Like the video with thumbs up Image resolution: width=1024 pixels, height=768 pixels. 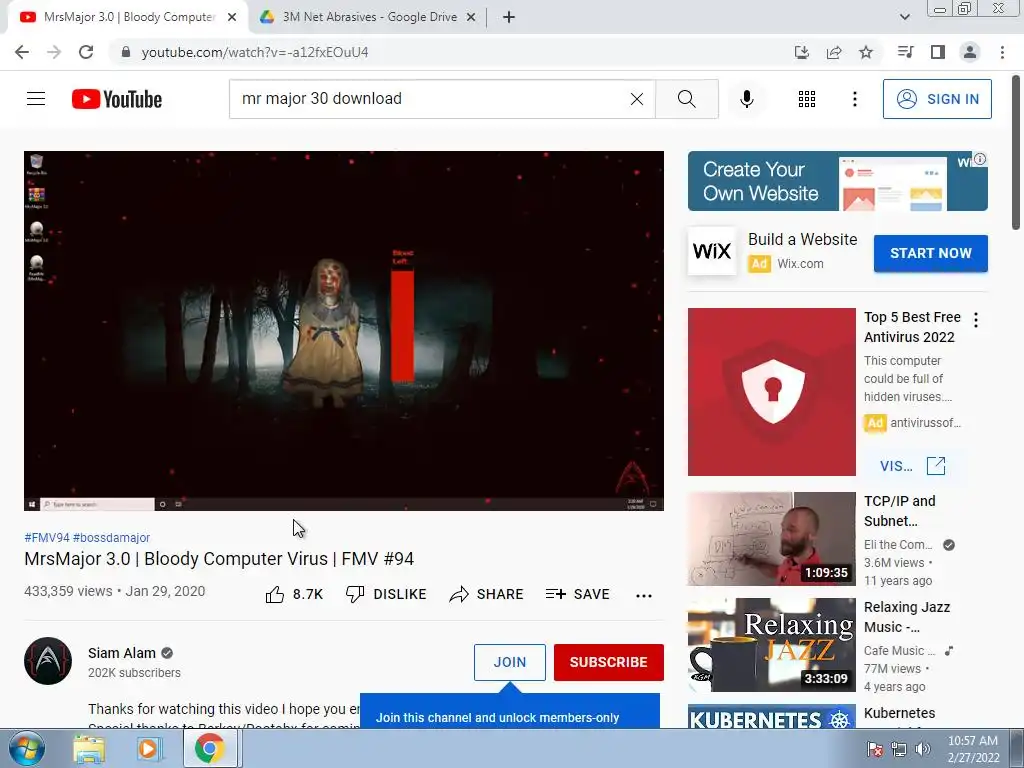[294, 594]
